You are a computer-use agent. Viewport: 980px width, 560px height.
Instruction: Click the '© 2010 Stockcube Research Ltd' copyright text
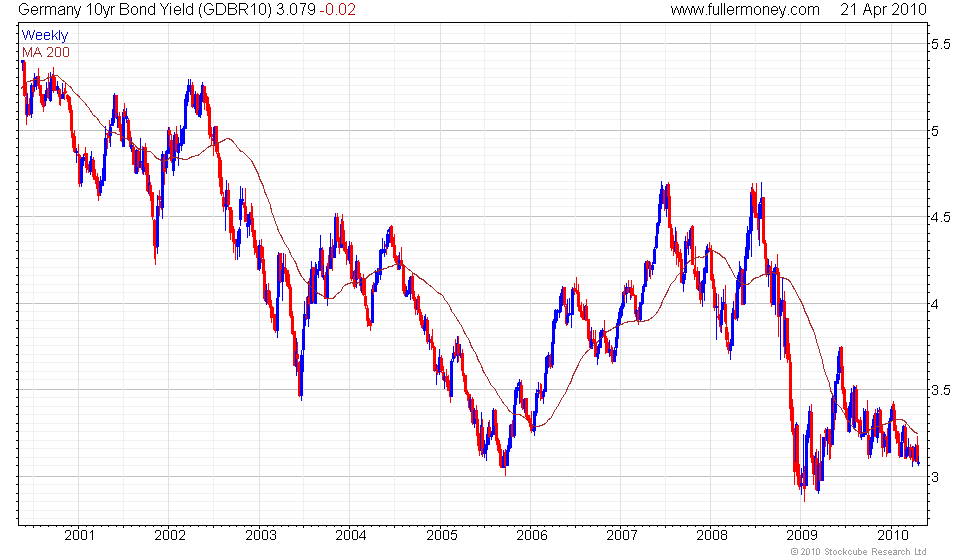point(858,552)
